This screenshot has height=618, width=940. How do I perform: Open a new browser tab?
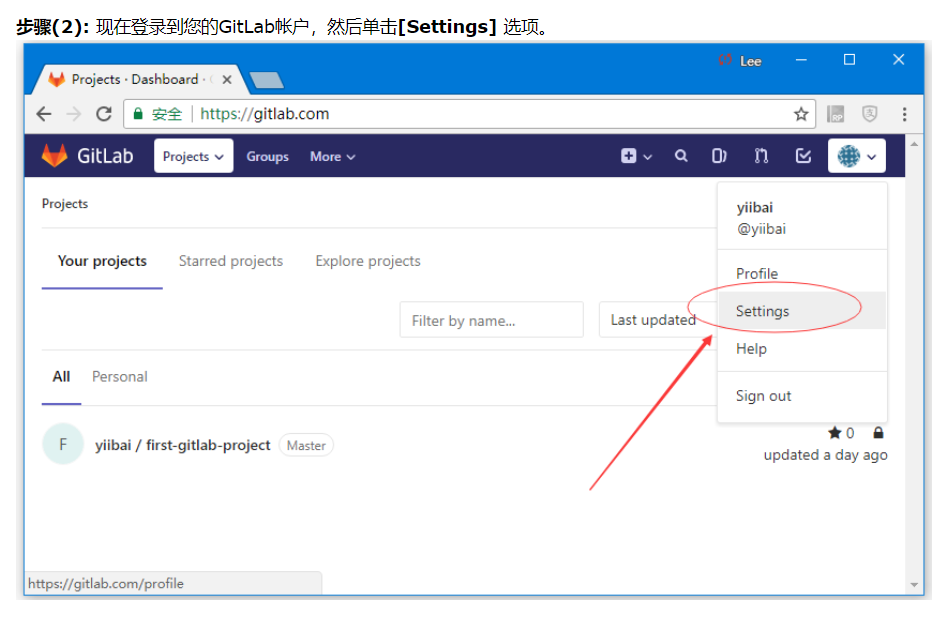(266, 80)
